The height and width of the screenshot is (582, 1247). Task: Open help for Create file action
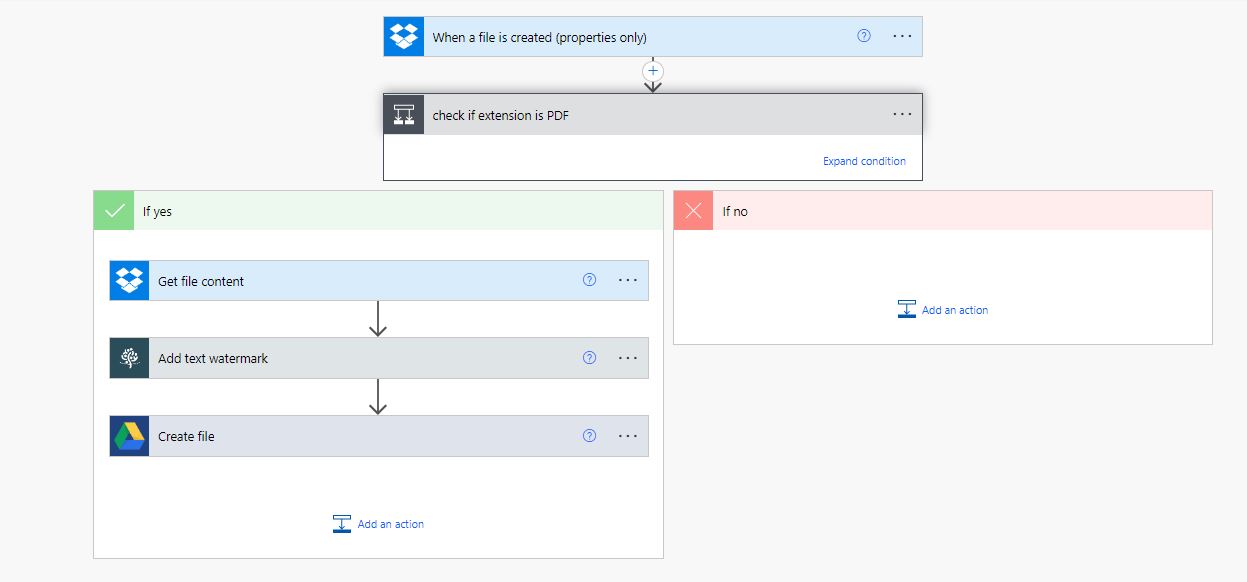click(589, 436)
